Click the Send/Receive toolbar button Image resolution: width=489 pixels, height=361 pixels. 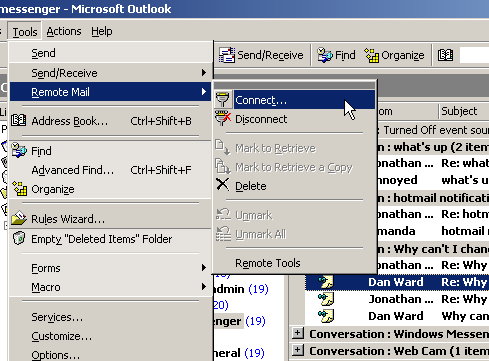point(261,55)
